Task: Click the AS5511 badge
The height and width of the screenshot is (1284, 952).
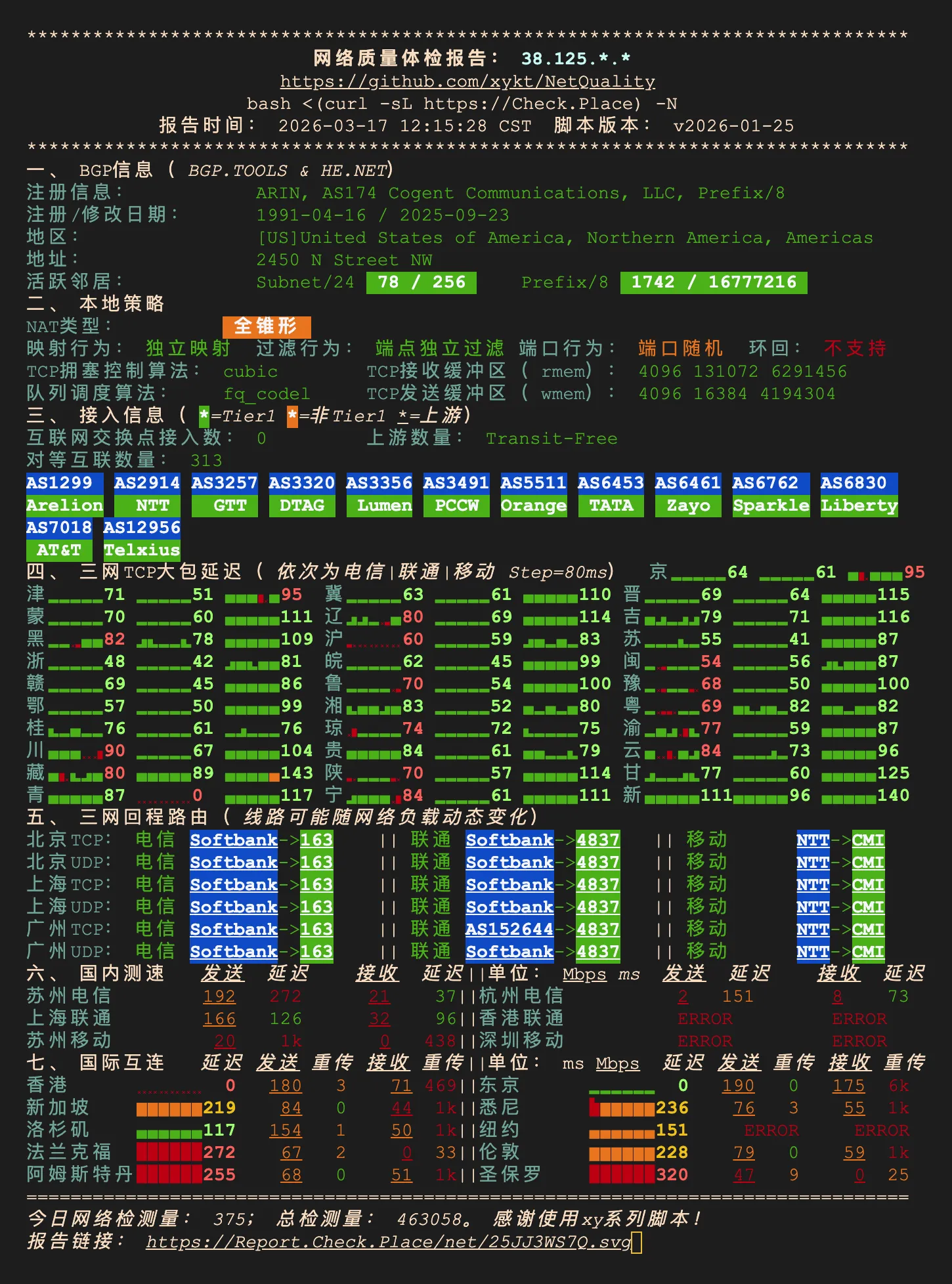Action: coord(534,483)
